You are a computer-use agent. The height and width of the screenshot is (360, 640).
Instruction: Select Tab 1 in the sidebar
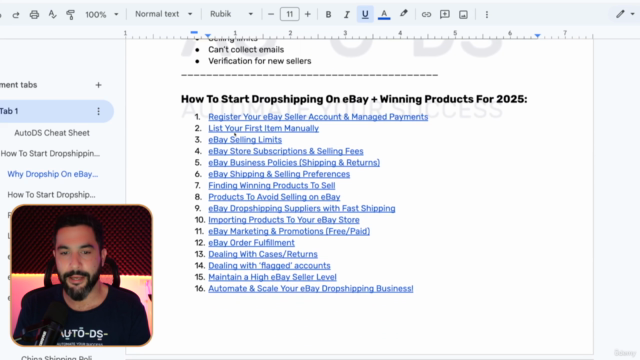click(x=53, y=111)
